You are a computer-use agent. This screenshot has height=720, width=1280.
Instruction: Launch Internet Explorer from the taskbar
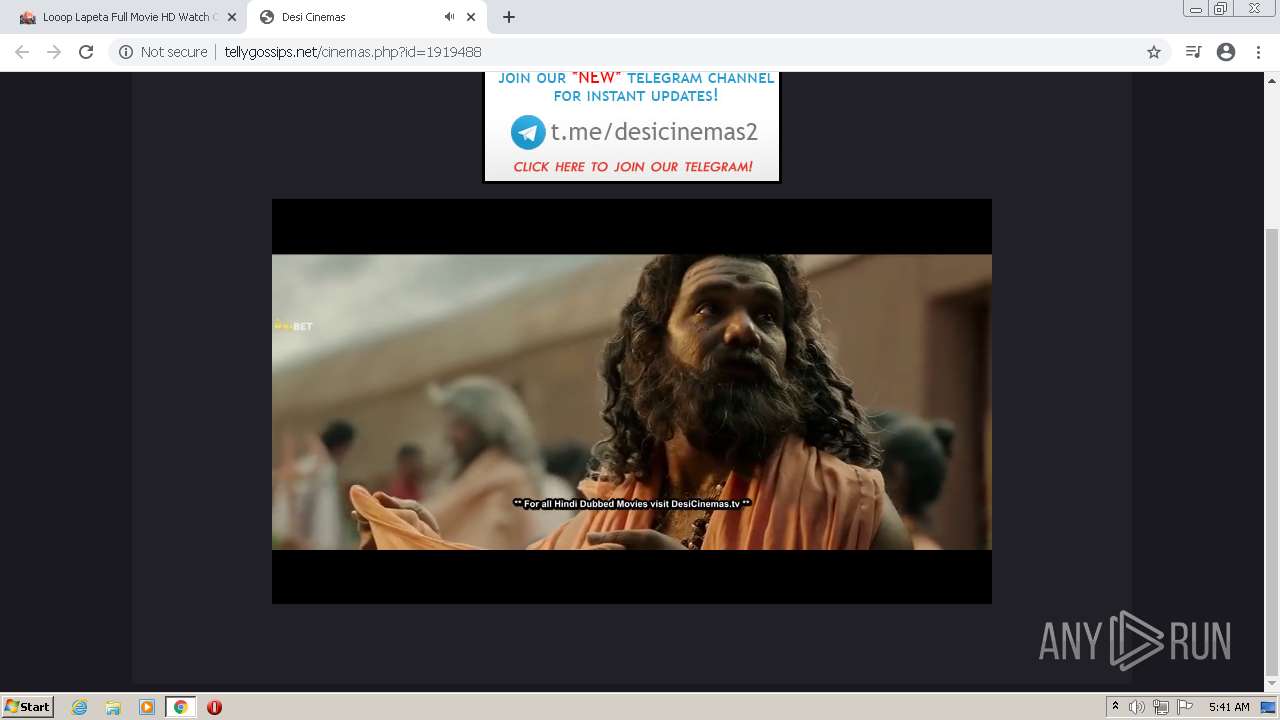click(80, 707)
